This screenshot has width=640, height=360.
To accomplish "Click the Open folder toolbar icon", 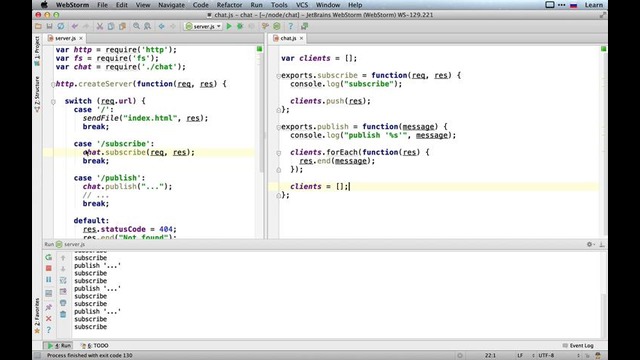I will click(x=38, y=26).
